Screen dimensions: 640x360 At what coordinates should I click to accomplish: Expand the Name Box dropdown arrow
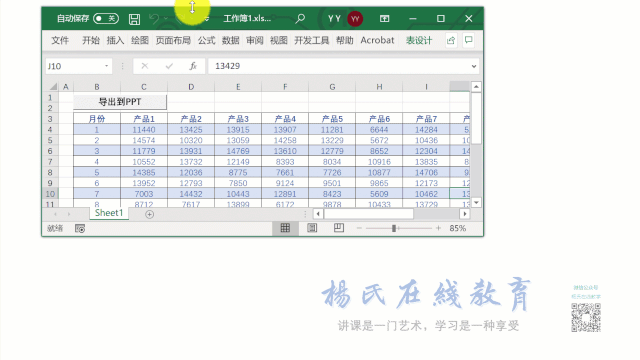pos(106,66)
